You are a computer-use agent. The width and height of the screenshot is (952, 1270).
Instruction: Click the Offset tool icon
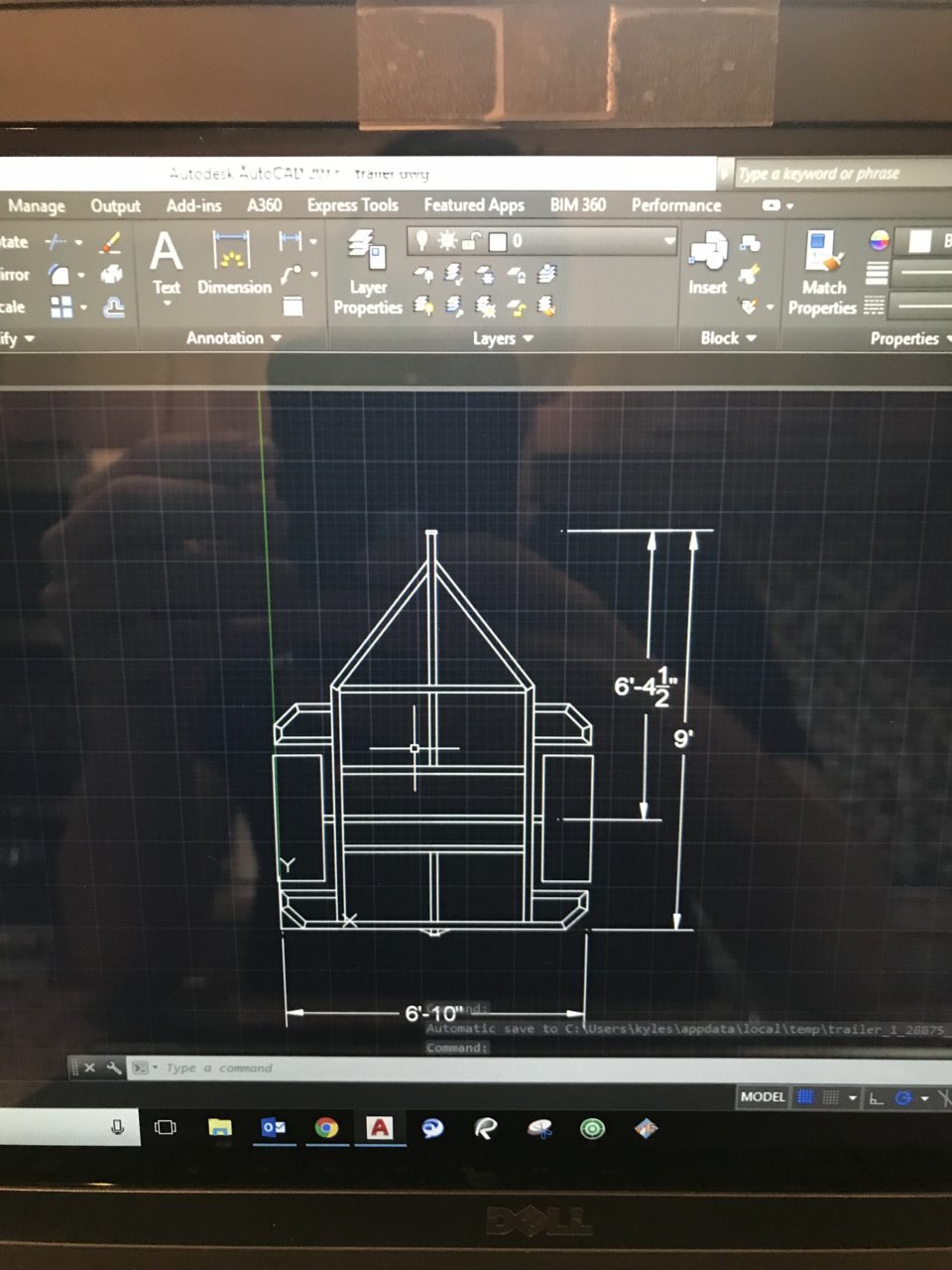[114, 308]
